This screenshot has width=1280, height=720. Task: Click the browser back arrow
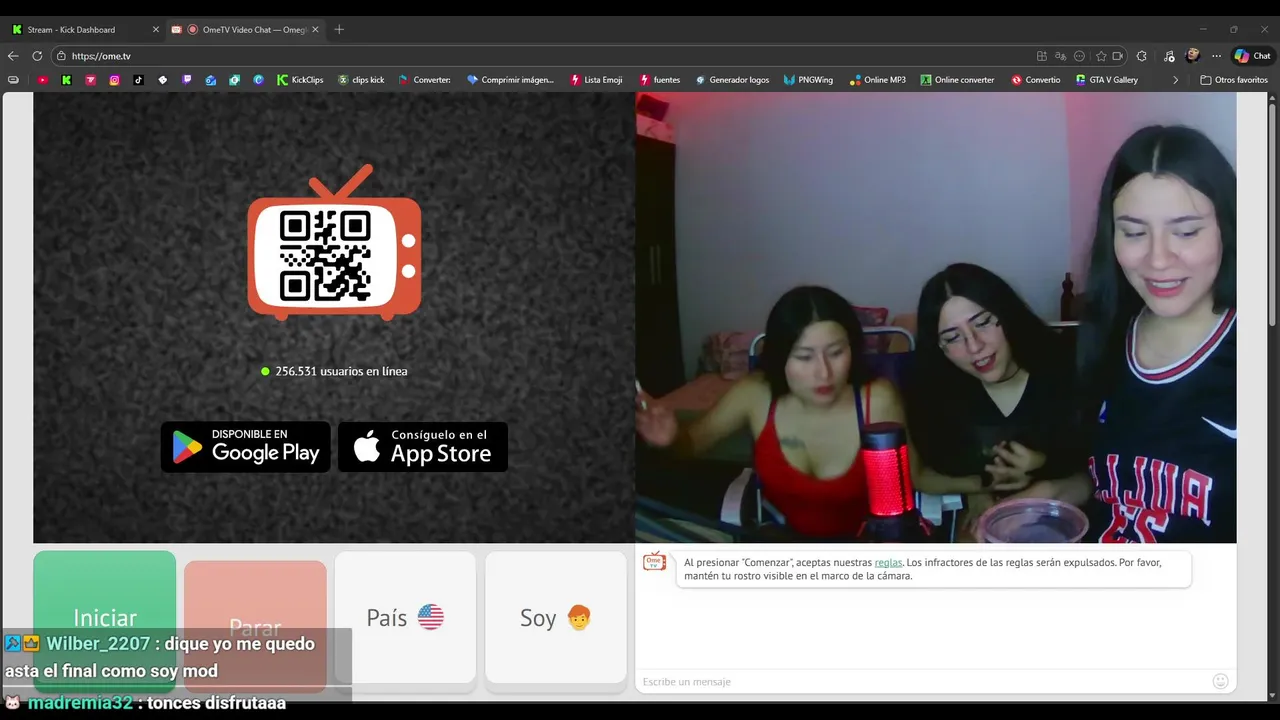click(13, 56)
